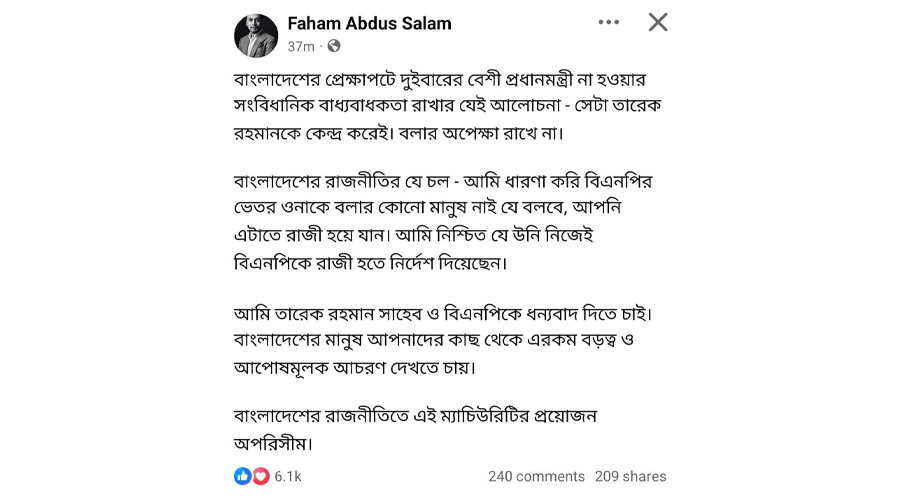View the 6.1k reactions list
Screen dimensions: 900x500
pos(288,476)
